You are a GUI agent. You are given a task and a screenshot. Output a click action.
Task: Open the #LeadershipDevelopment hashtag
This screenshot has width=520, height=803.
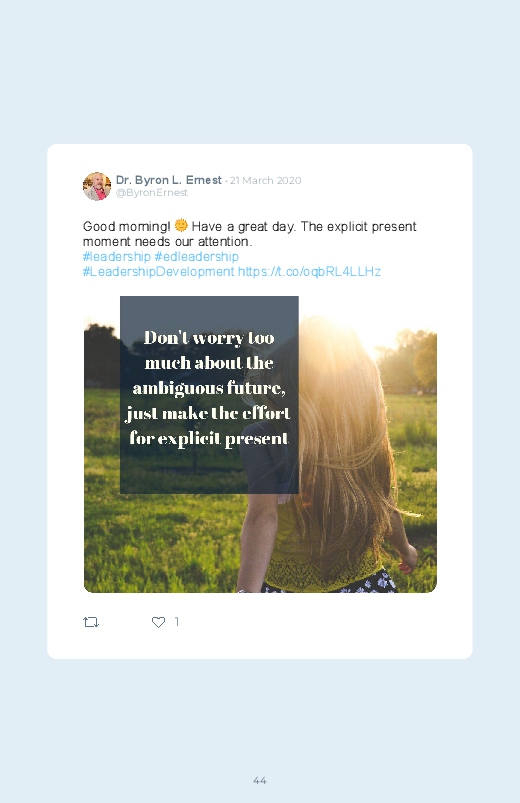(x=159, y=271)
